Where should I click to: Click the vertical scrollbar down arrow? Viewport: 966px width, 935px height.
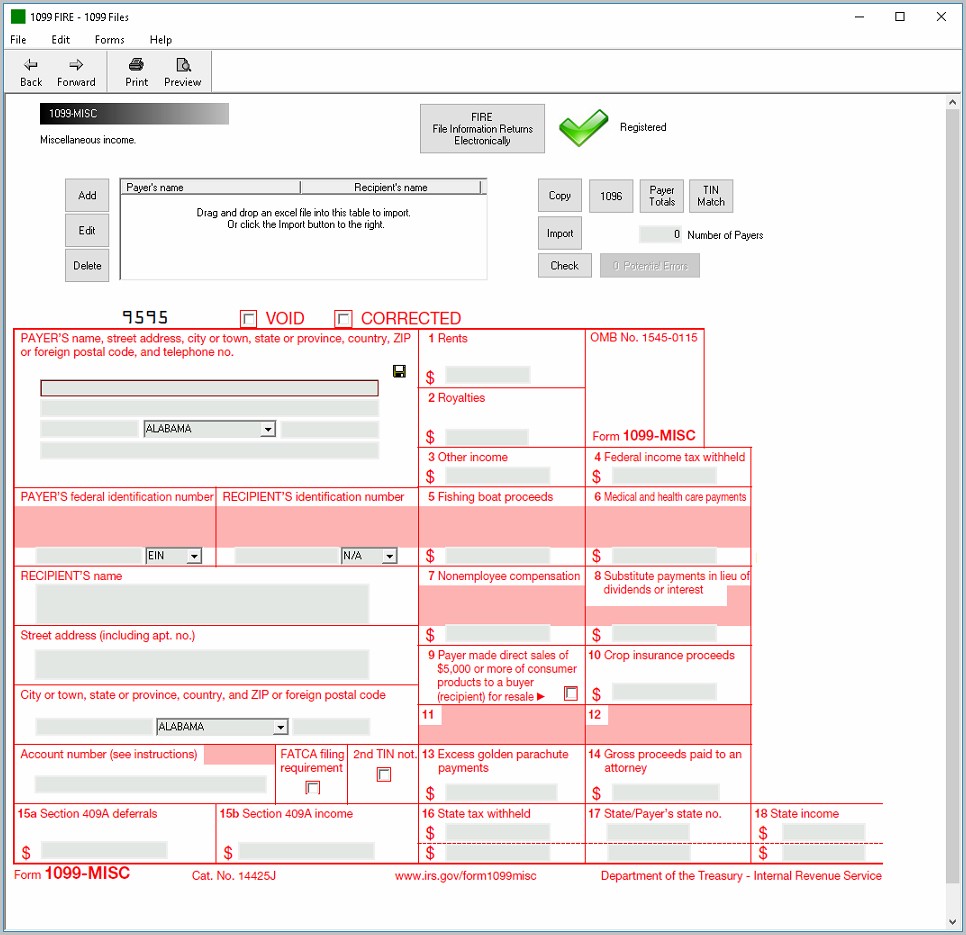click(x=953, y=922)
